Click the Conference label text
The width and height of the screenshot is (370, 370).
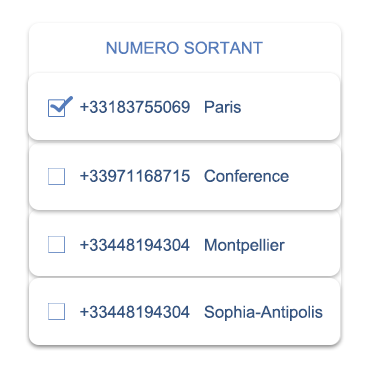coord(246,176)
